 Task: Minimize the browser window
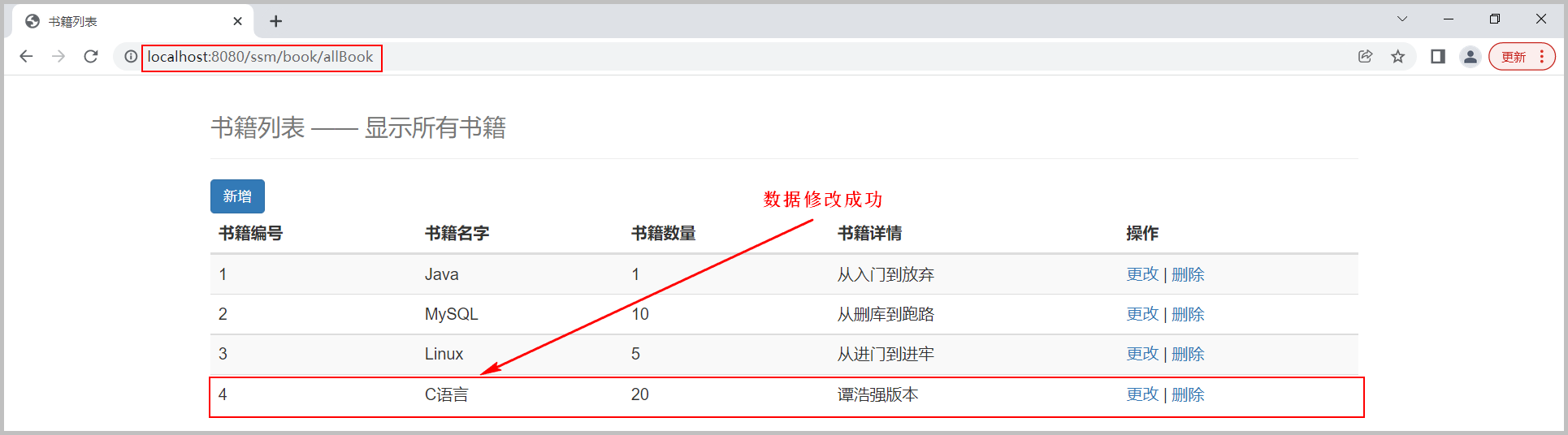coord(1448,19)
